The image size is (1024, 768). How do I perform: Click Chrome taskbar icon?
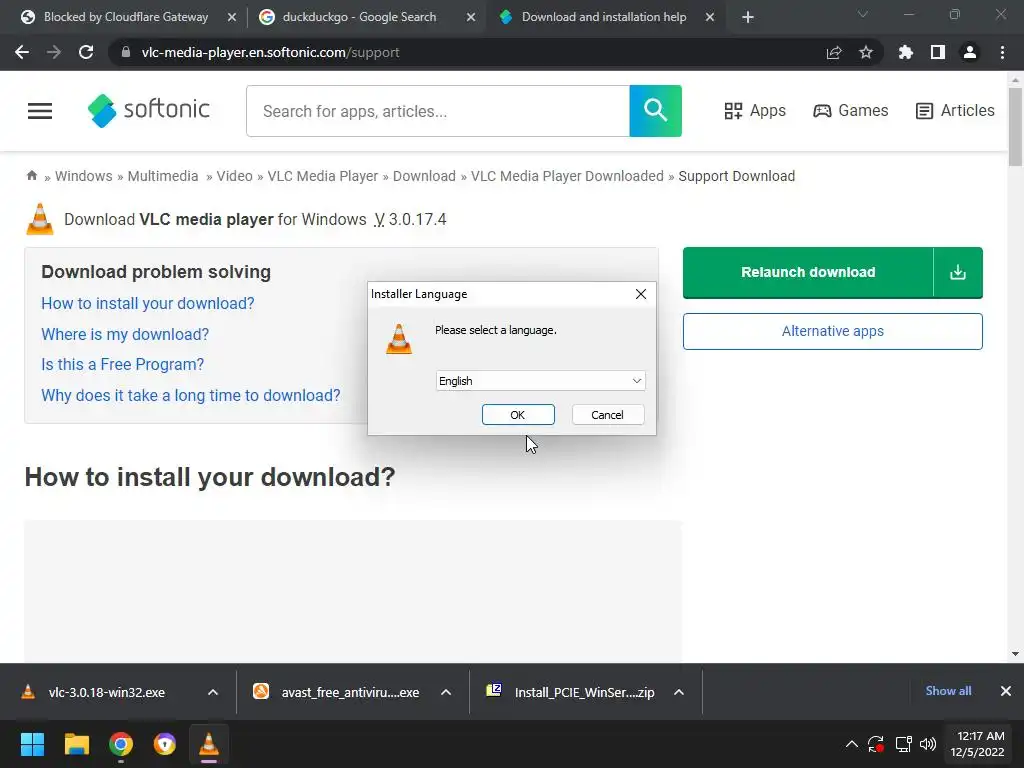(x=121, y=744)
